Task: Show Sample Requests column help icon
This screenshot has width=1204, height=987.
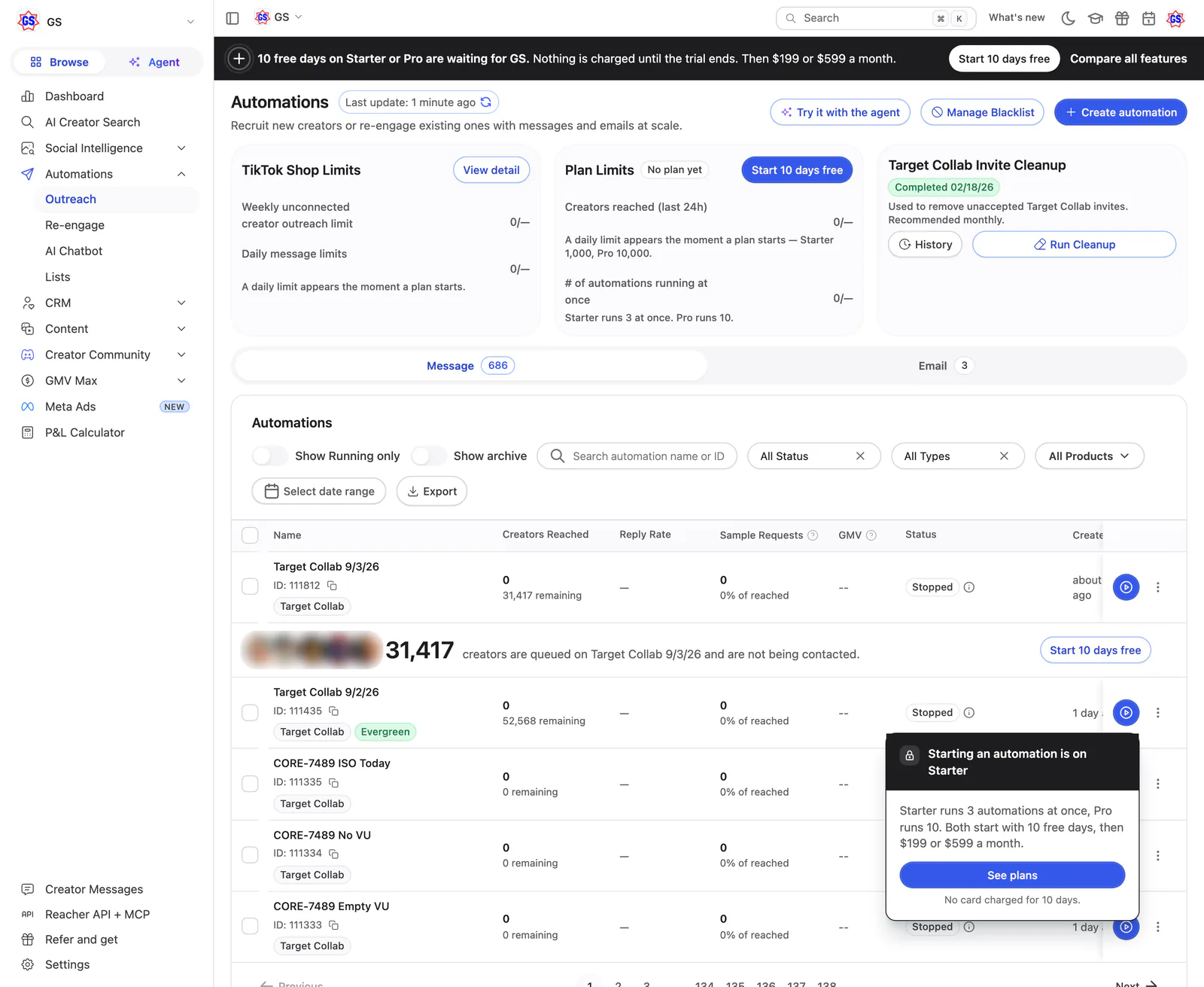Action: tap(813, 535)
